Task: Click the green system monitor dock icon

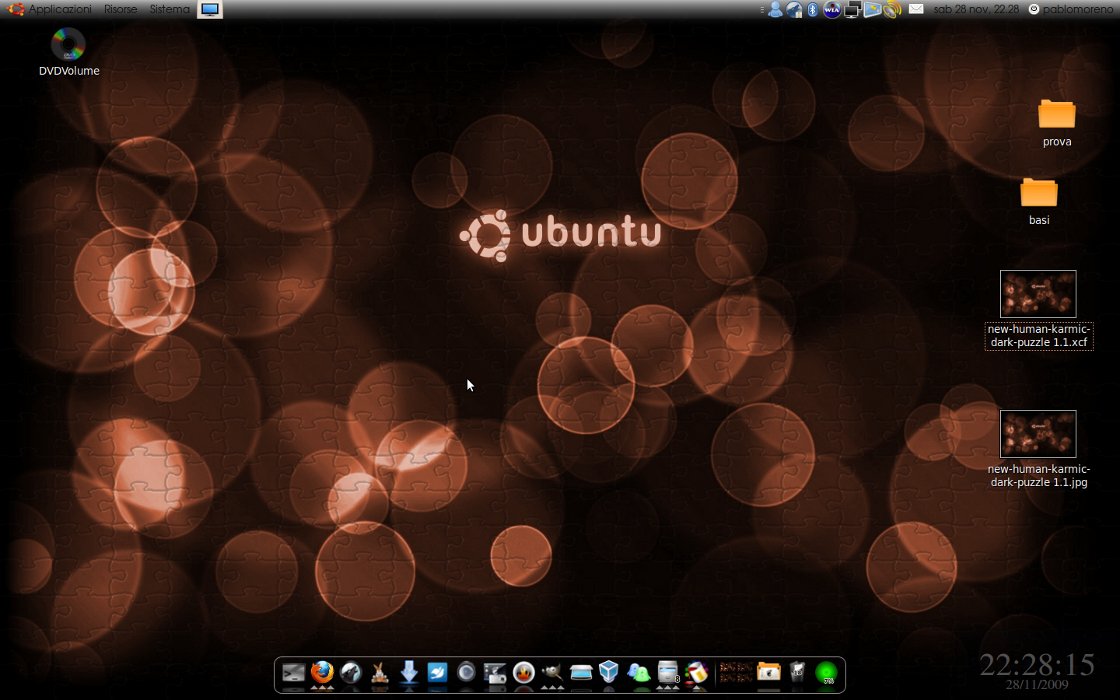Action: 826,673
